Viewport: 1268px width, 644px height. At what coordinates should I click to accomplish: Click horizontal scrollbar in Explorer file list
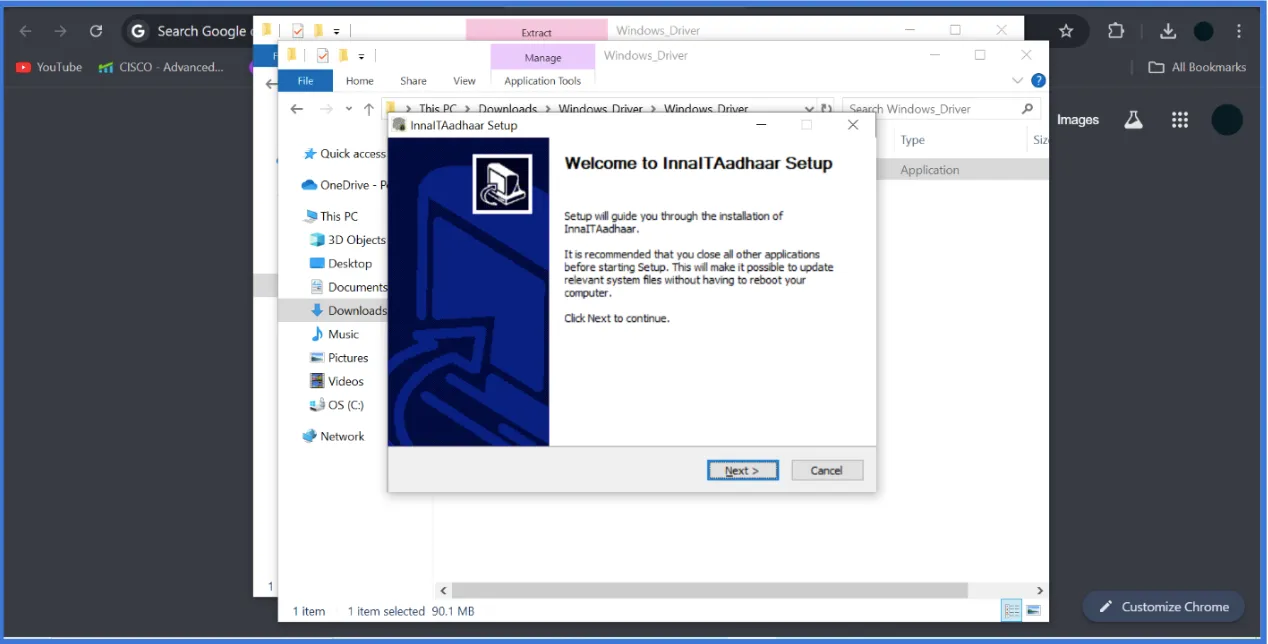coord(710,591)
